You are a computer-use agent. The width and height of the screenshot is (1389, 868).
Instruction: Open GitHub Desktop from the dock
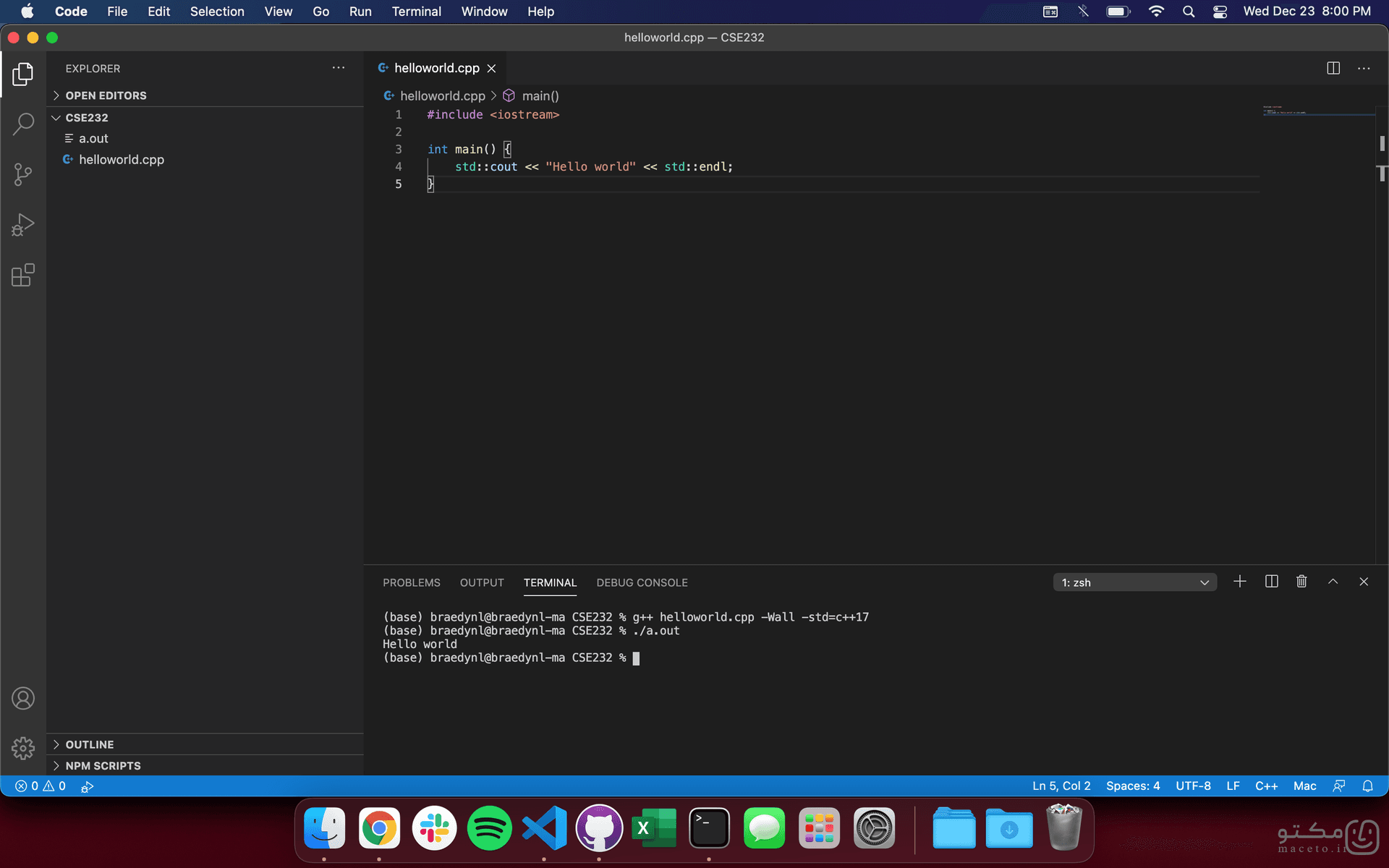pyautogui.click(x=599, y=828)
